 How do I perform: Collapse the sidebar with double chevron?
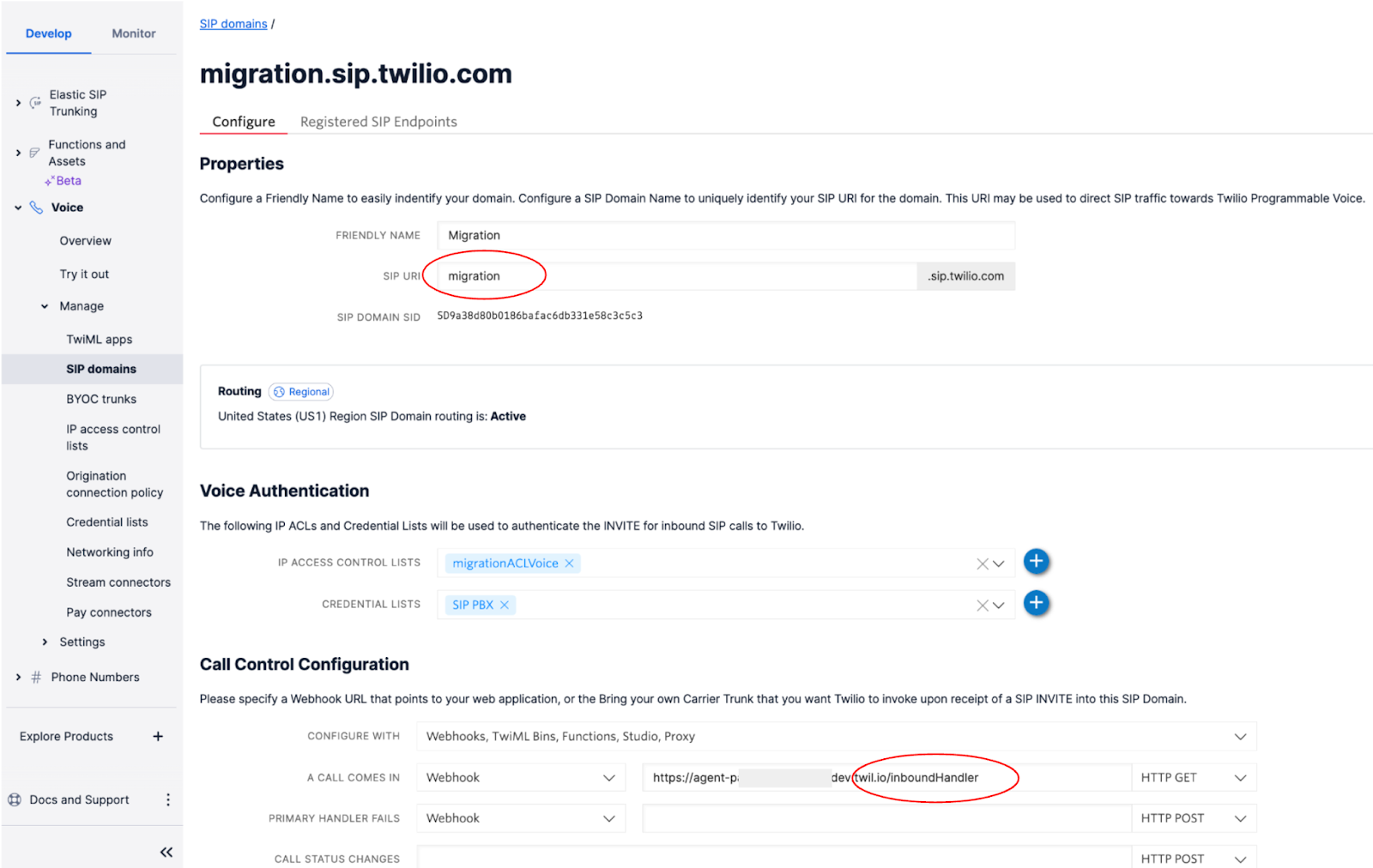coord(166,852)
